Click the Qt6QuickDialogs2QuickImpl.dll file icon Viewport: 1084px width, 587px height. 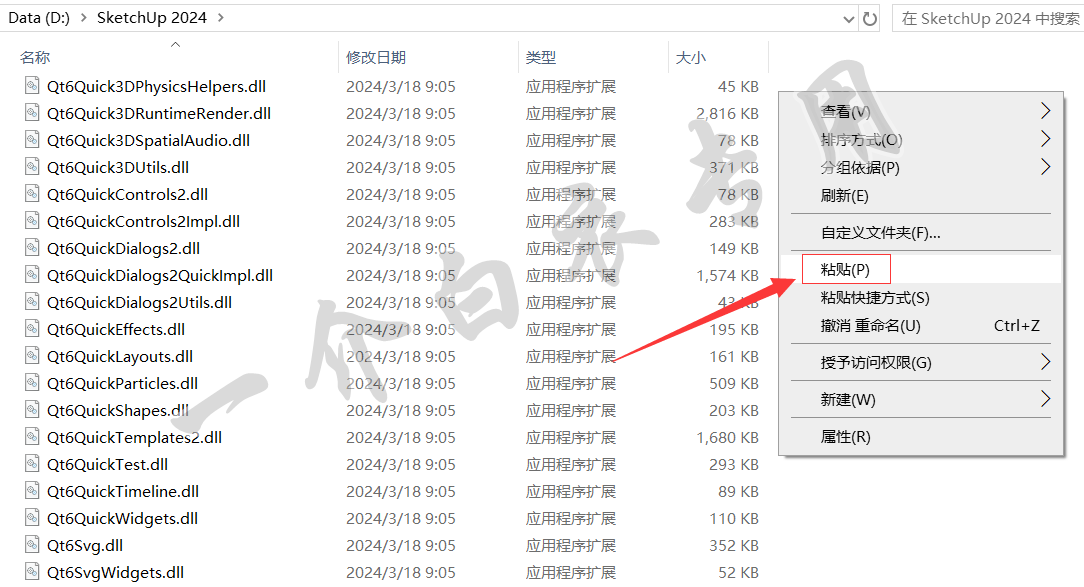(x=32, y=274)
